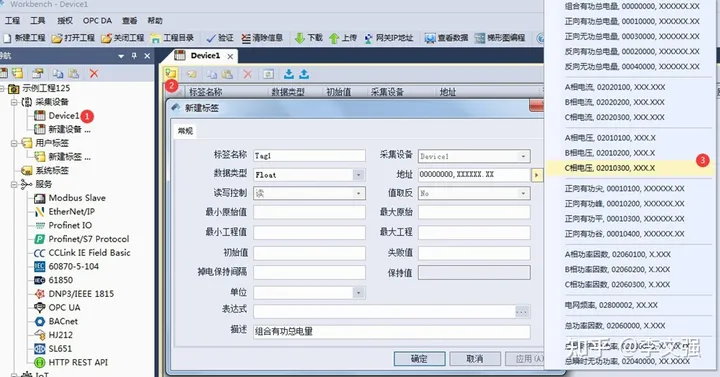Image resolution: width=720 pixels, height=377 pixels.
Task: Click the red delete X in Device1 toolbar
Action: click(x=248, y=74)
